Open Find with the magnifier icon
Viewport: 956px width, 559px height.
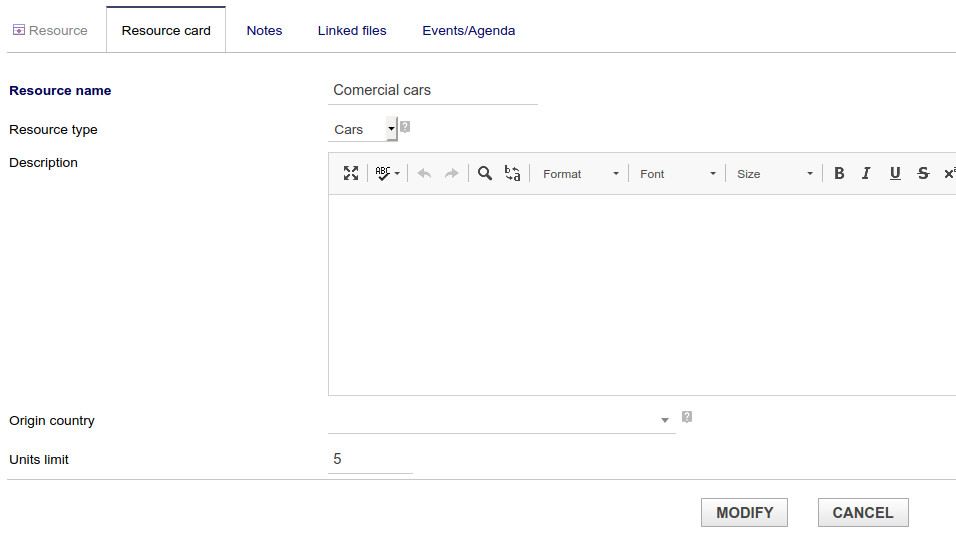485,173
